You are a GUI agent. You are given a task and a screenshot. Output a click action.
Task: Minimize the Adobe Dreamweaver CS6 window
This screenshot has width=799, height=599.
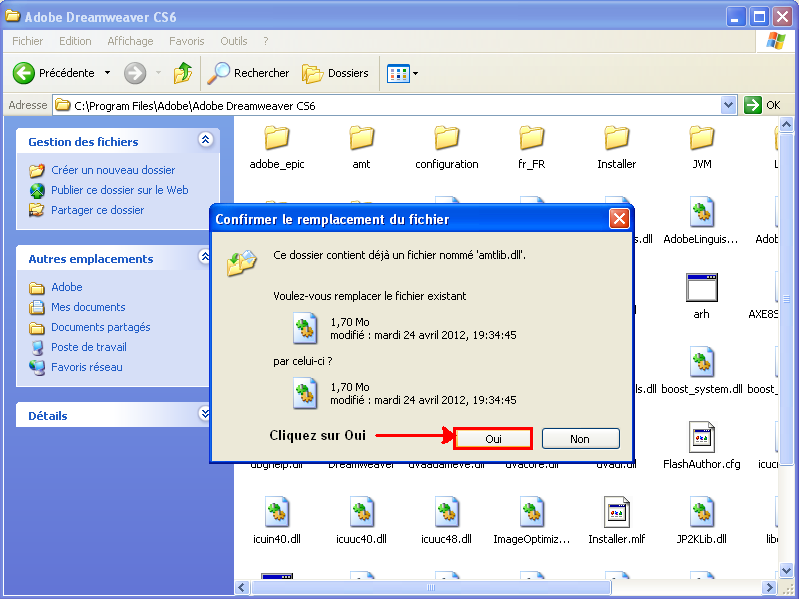pos(735,17)
